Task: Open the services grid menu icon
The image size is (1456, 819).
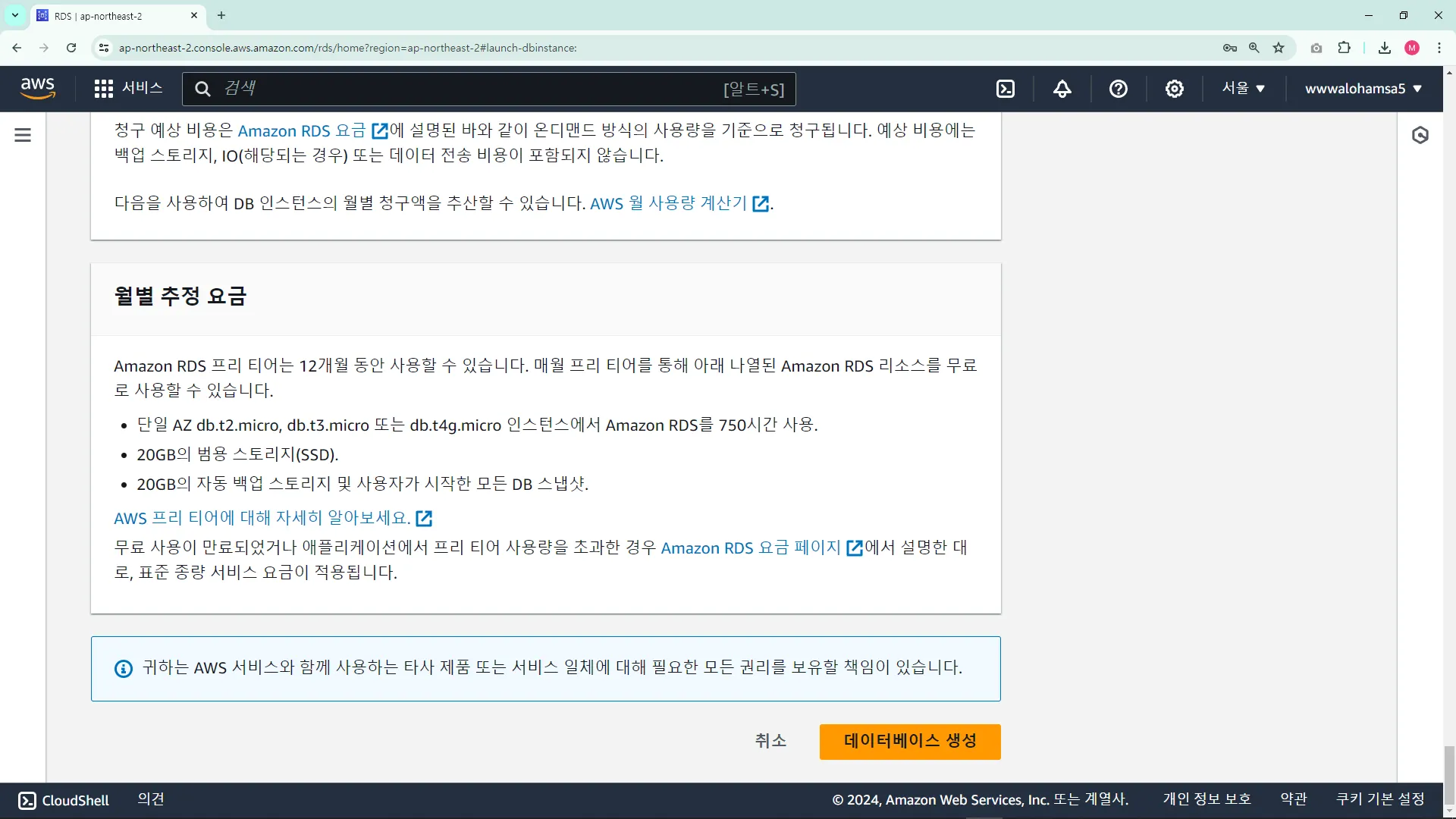Action: coord(104,89)
